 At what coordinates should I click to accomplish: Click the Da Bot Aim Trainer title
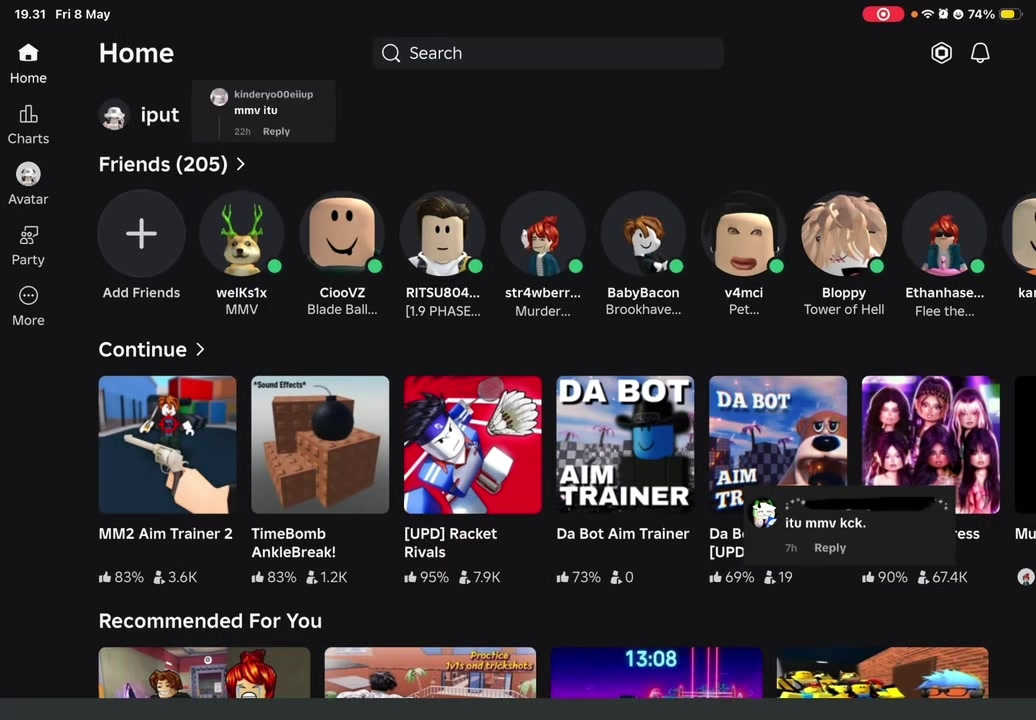[622, 534]
